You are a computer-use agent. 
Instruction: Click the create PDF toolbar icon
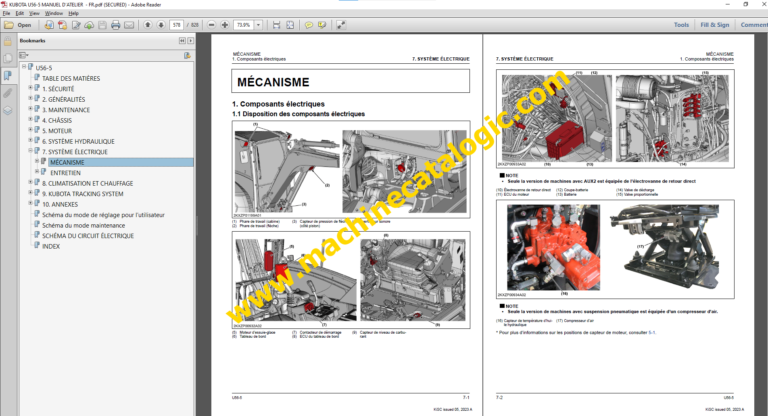tap(62, 25)
